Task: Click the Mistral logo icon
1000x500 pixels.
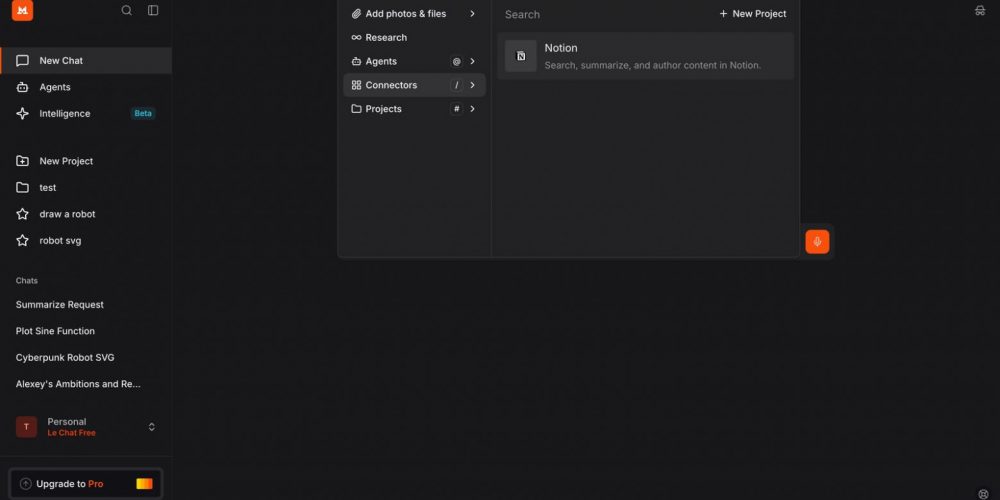Action: [22, 11]
